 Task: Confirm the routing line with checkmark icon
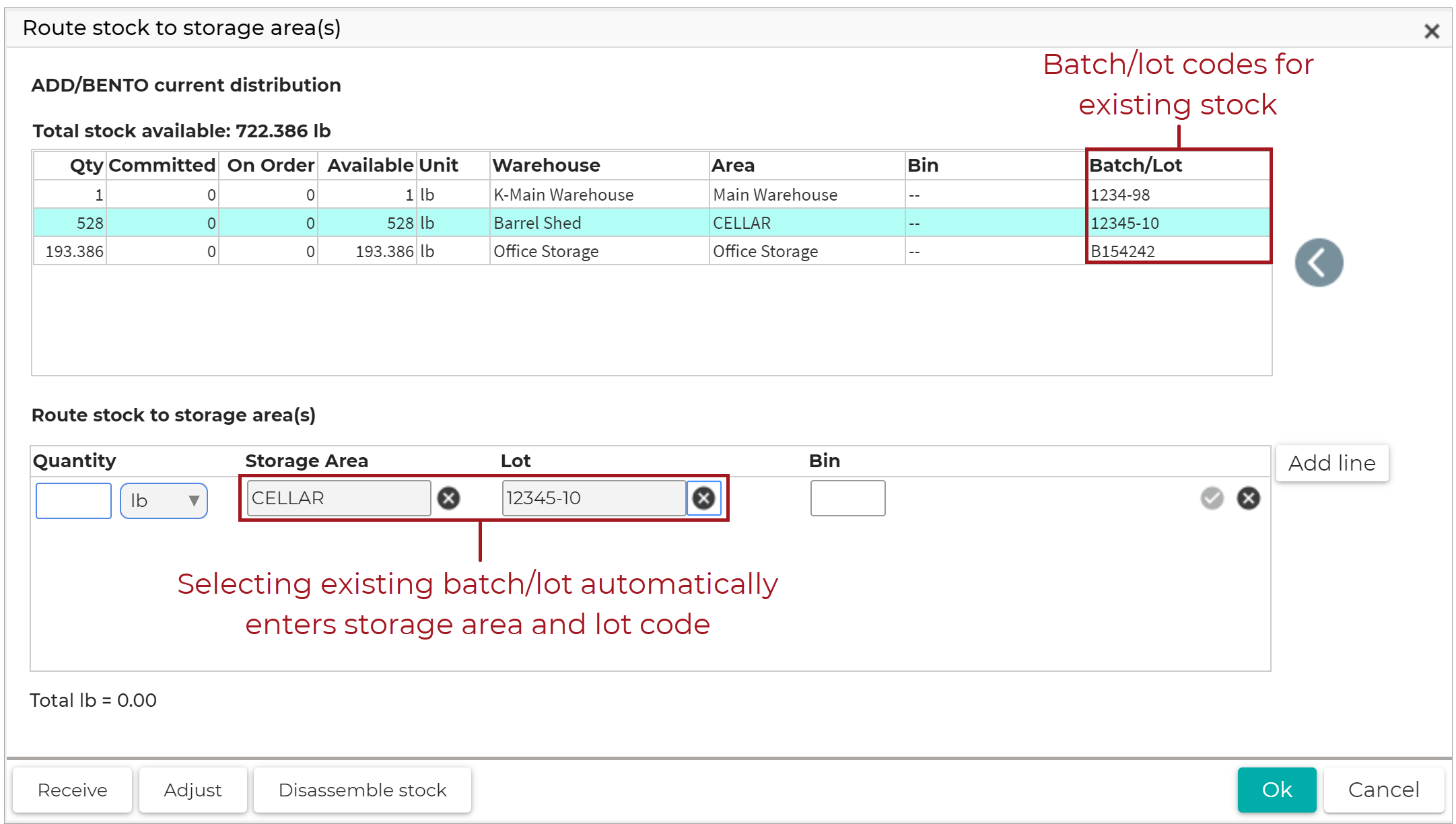pyautogui.click(x=1211, y=498)
